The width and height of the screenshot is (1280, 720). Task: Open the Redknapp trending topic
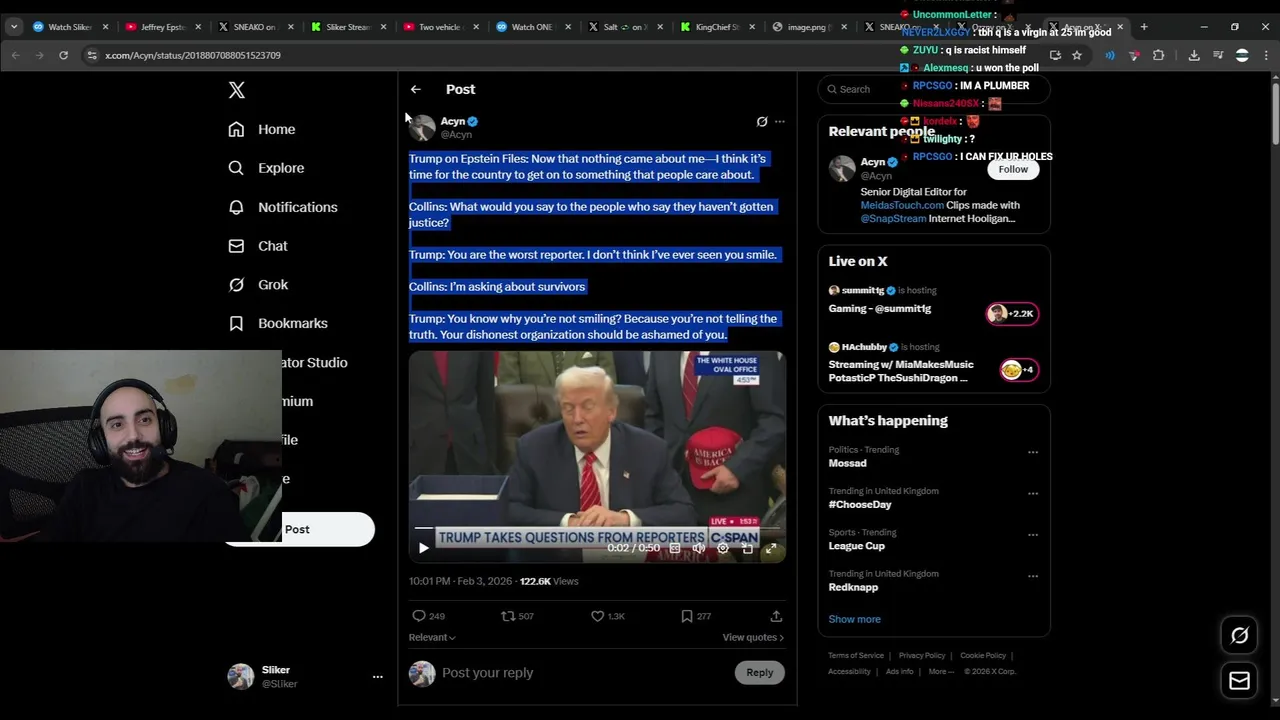(x=853, y=587)
